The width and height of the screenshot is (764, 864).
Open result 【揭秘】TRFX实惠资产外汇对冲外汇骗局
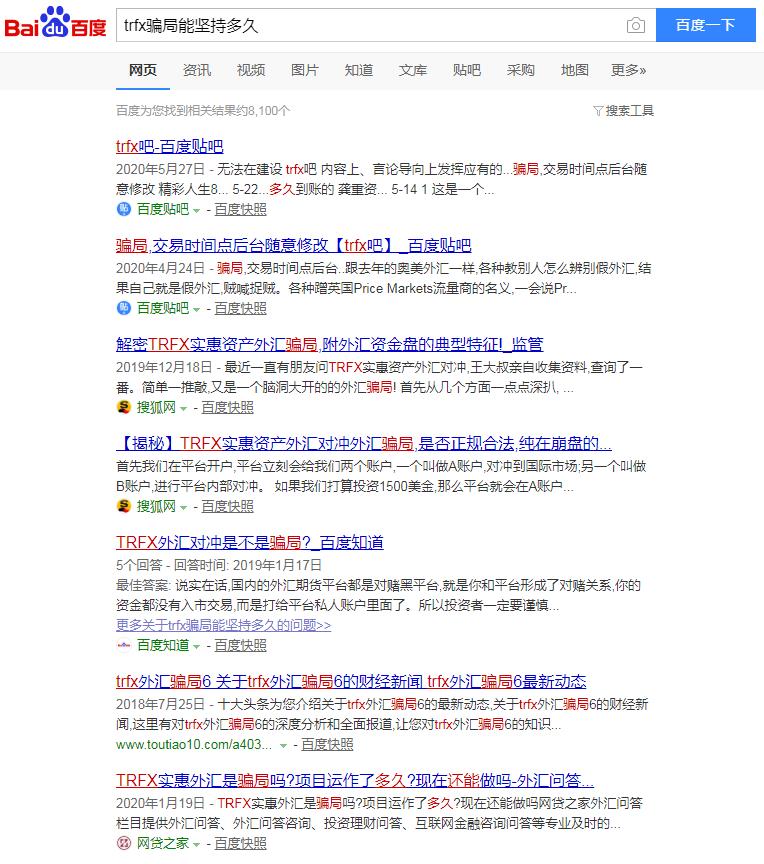(x=364, y=444)
